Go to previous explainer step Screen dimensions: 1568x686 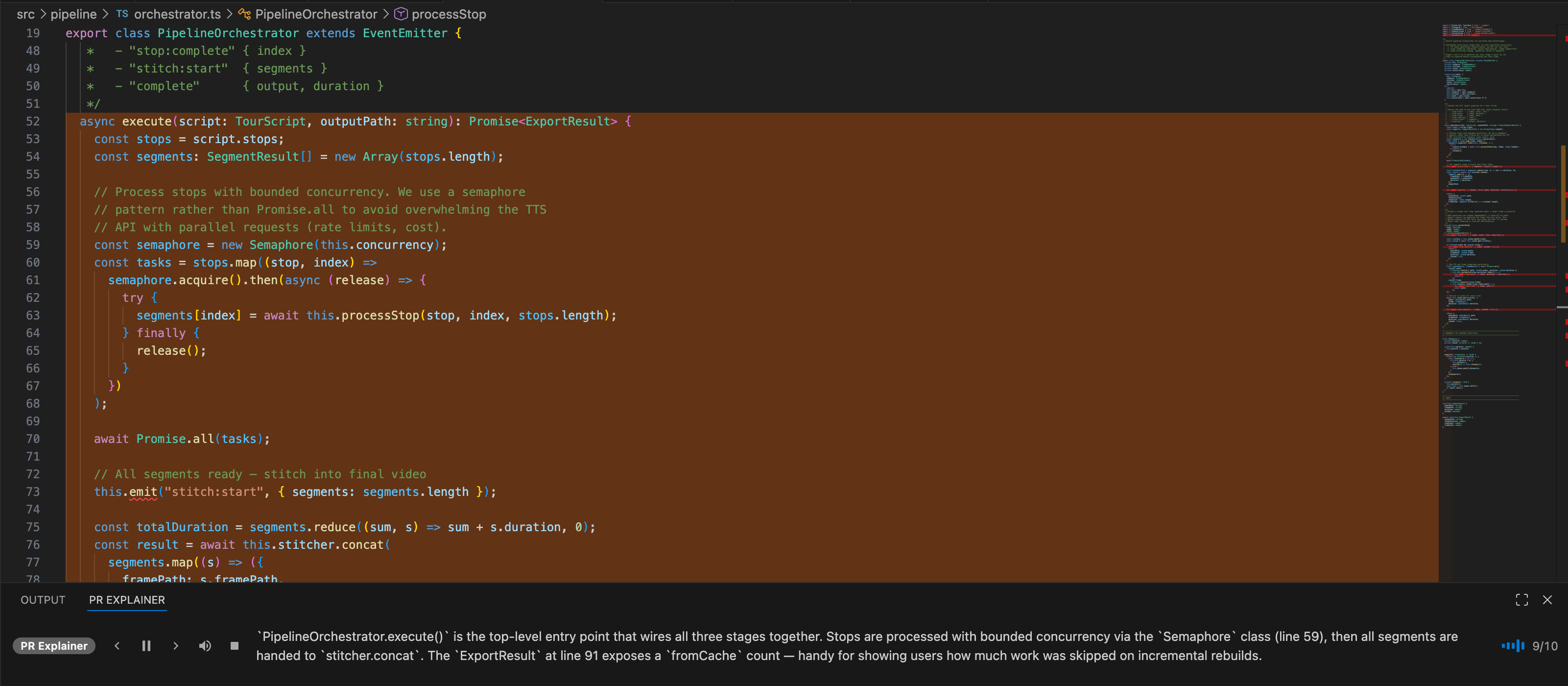[117, 646]
